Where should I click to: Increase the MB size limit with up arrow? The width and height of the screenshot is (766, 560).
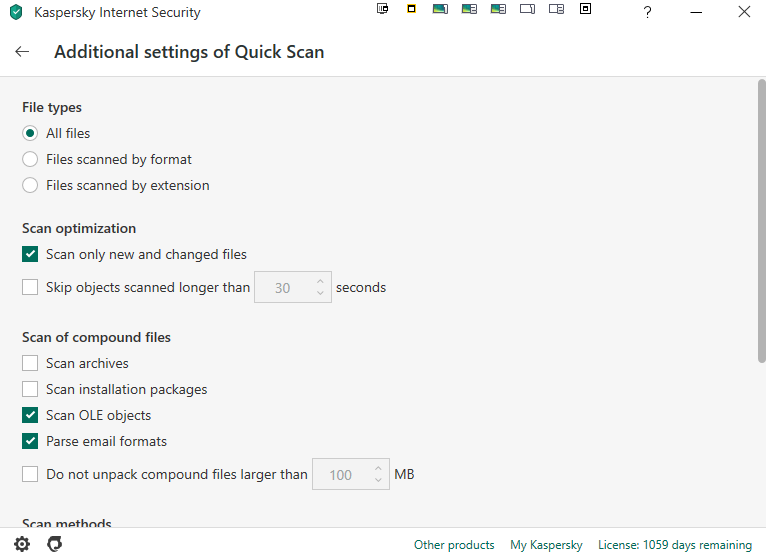(x=378, y=468)
